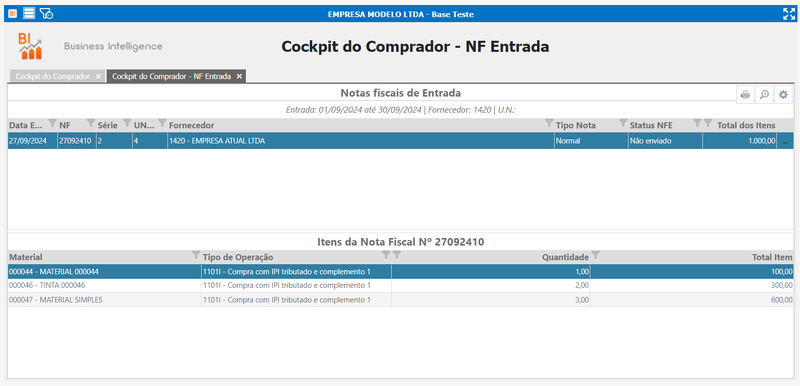Sort by the Status NFE column header

point(651,125)
